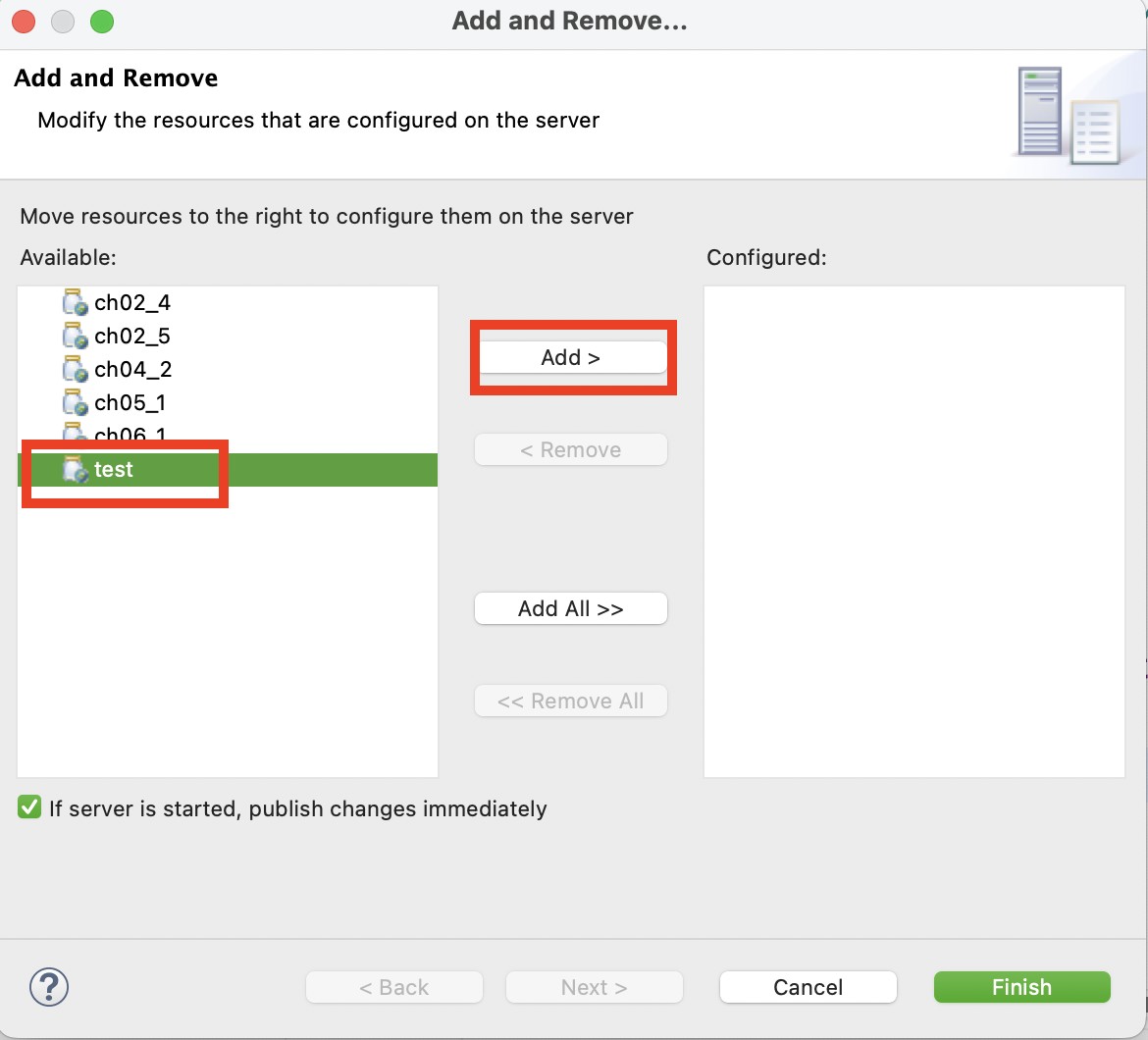The width and height of the screenshot is (1148, 1040).
Task: Click the server banner image
Action: tap(1068, 114)
